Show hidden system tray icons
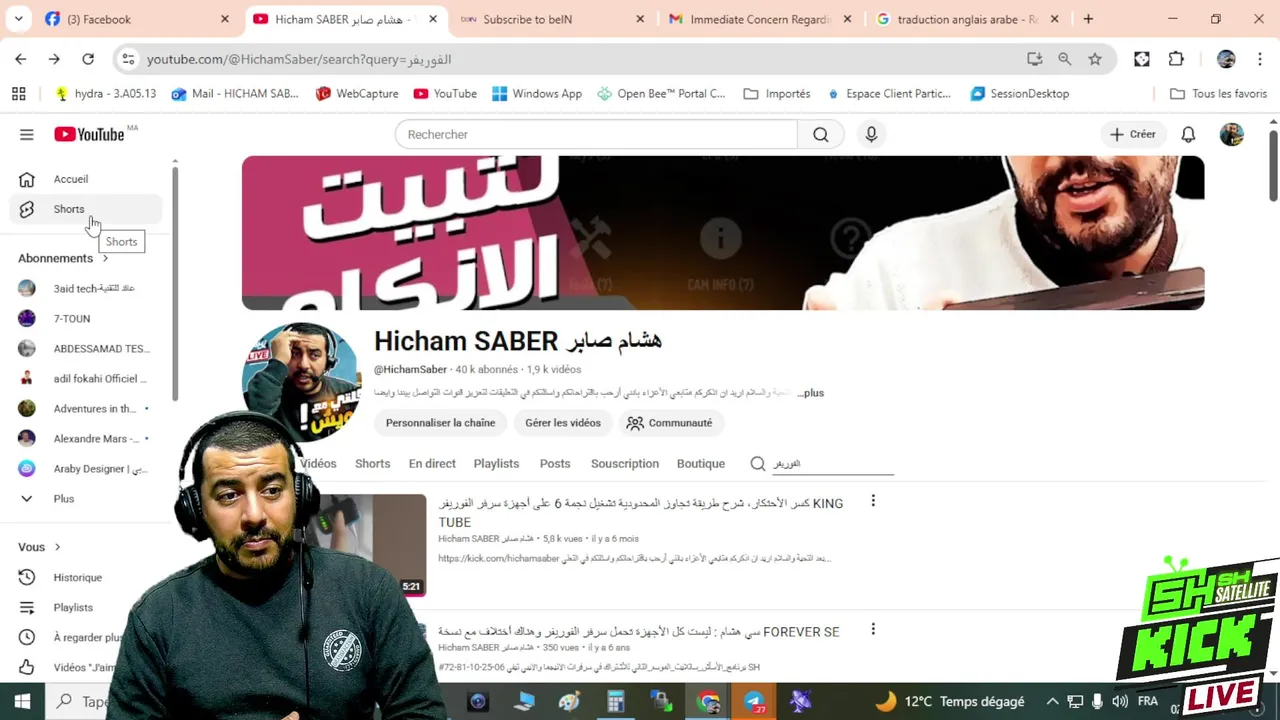 tap(1052, 701)
